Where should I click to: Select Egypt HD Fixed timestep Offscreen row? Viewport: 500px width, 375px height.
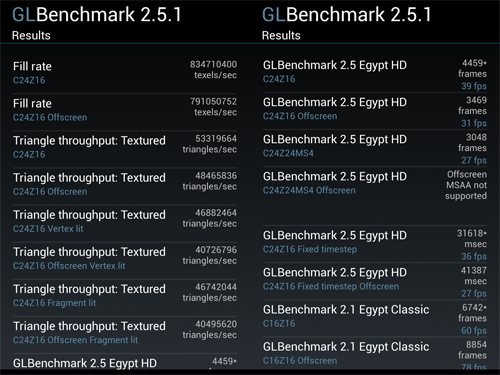point(375,281)
